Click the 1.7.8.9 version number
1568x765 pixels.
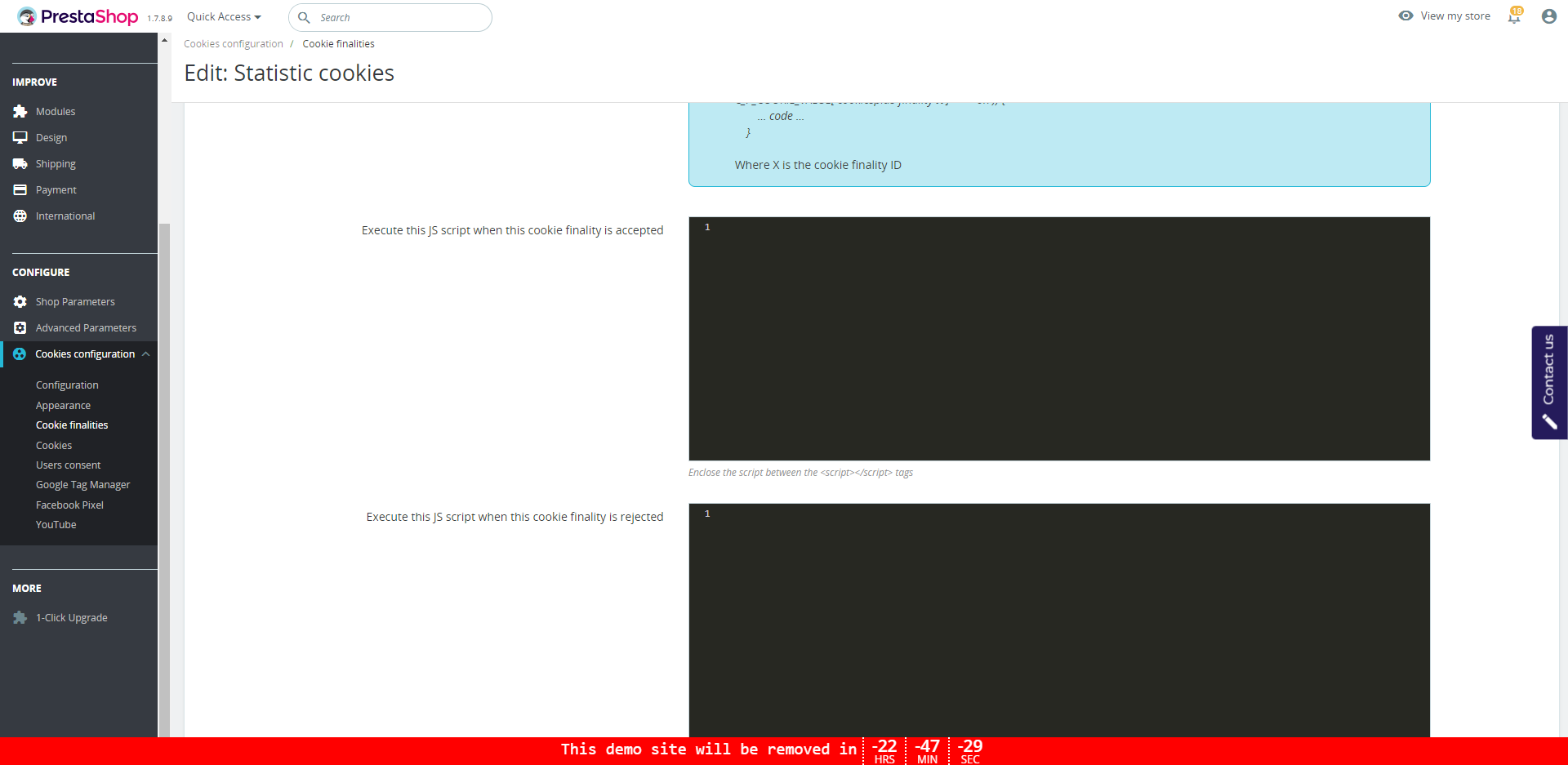pos(160,18)
